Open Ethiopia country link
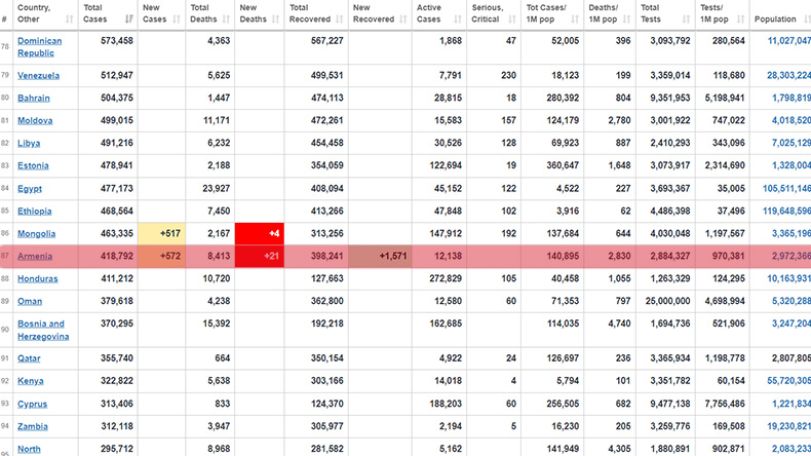 [x=34, y=211]
